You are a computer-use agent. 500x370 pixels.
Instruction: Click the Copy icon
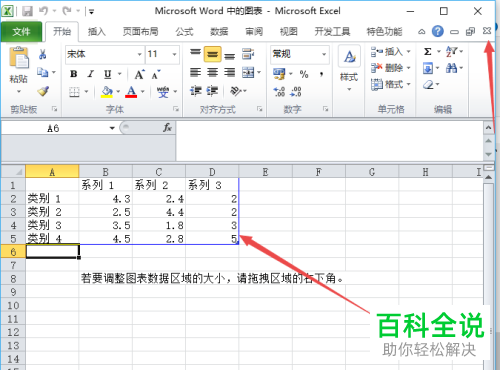coord(42,72)
